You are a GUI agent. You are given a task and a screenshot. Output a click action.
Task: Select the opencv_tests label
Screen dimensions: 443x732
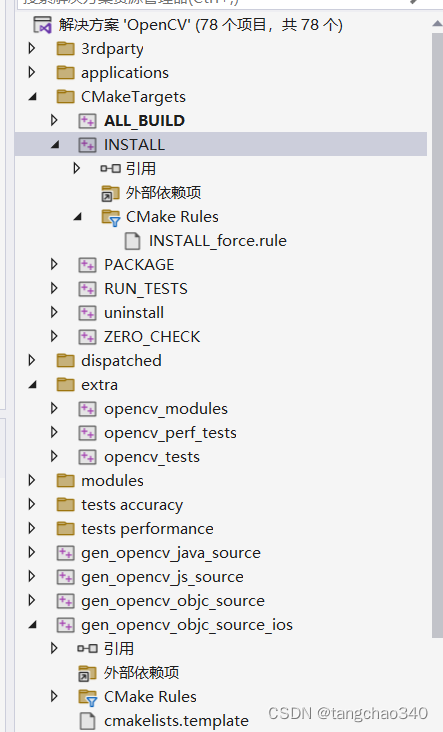tap(152, 457)
